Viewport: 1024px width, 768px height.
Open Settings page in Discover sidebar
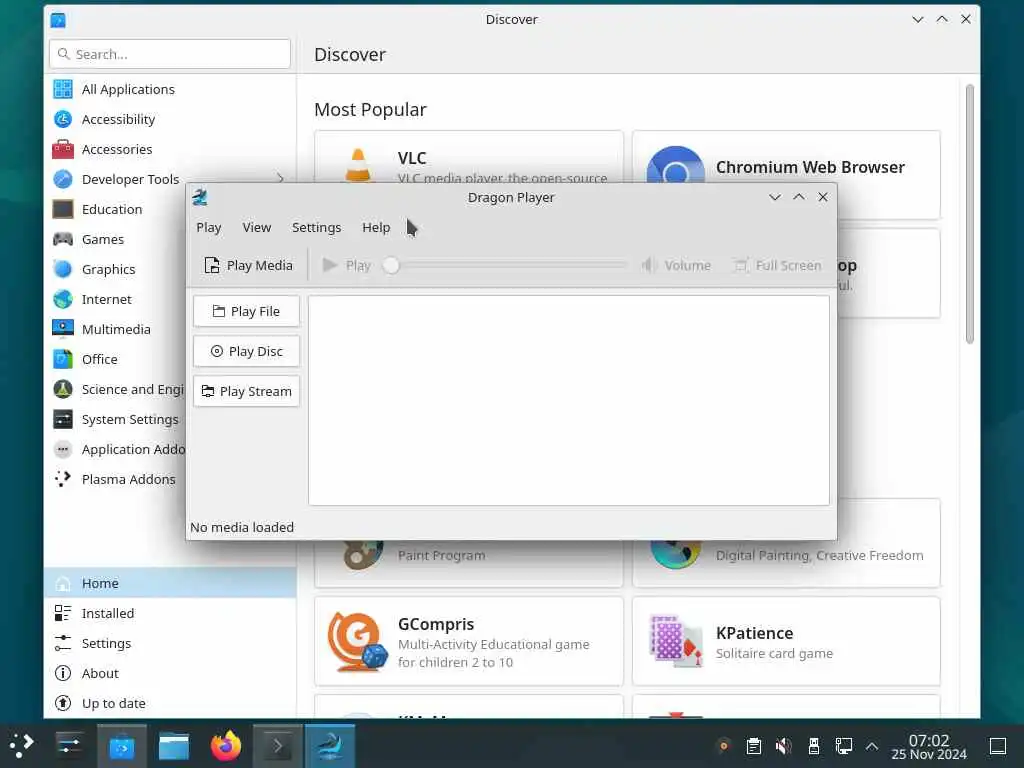pyautogui.click(x=170, y=643)
